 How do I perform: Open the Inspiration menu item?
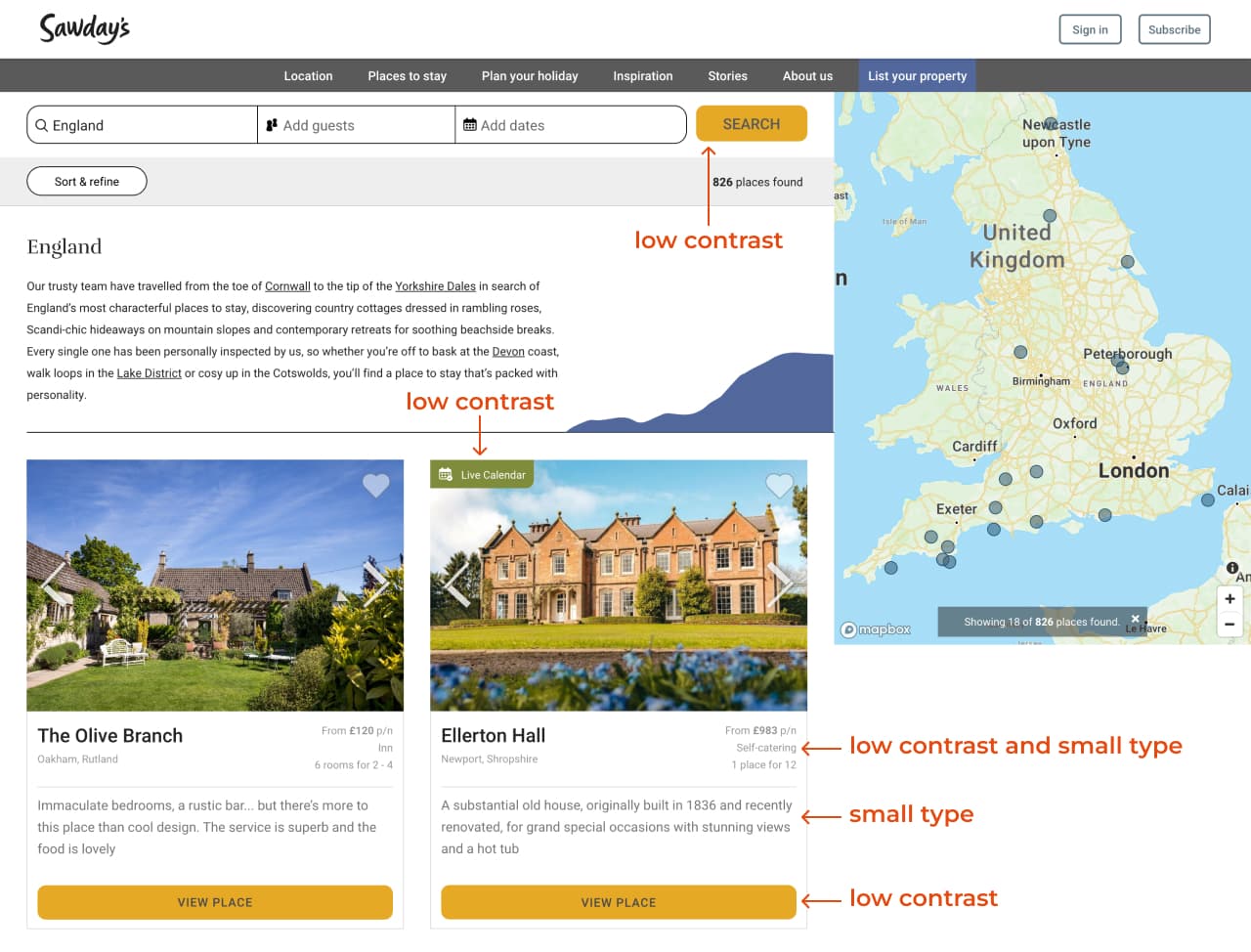(x=642, y=76)
